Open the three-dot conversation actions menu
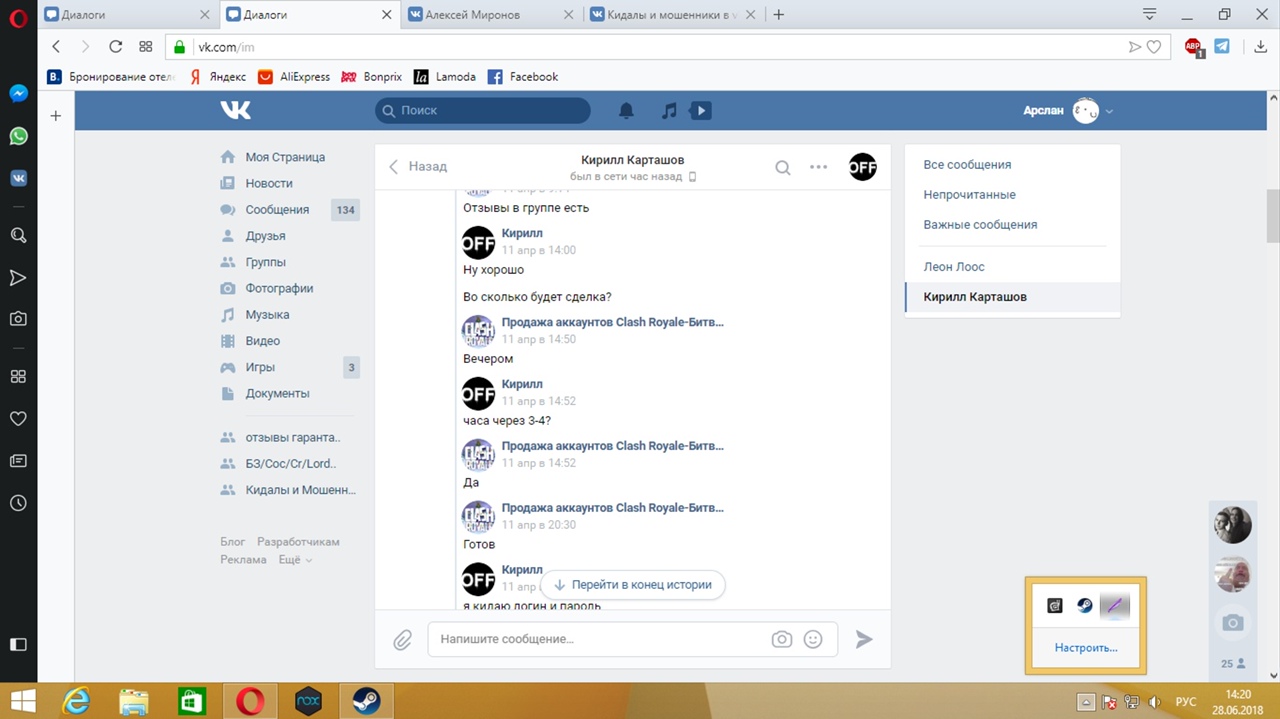Screen dimensions: 1280x719 click(x=818, y=167)
